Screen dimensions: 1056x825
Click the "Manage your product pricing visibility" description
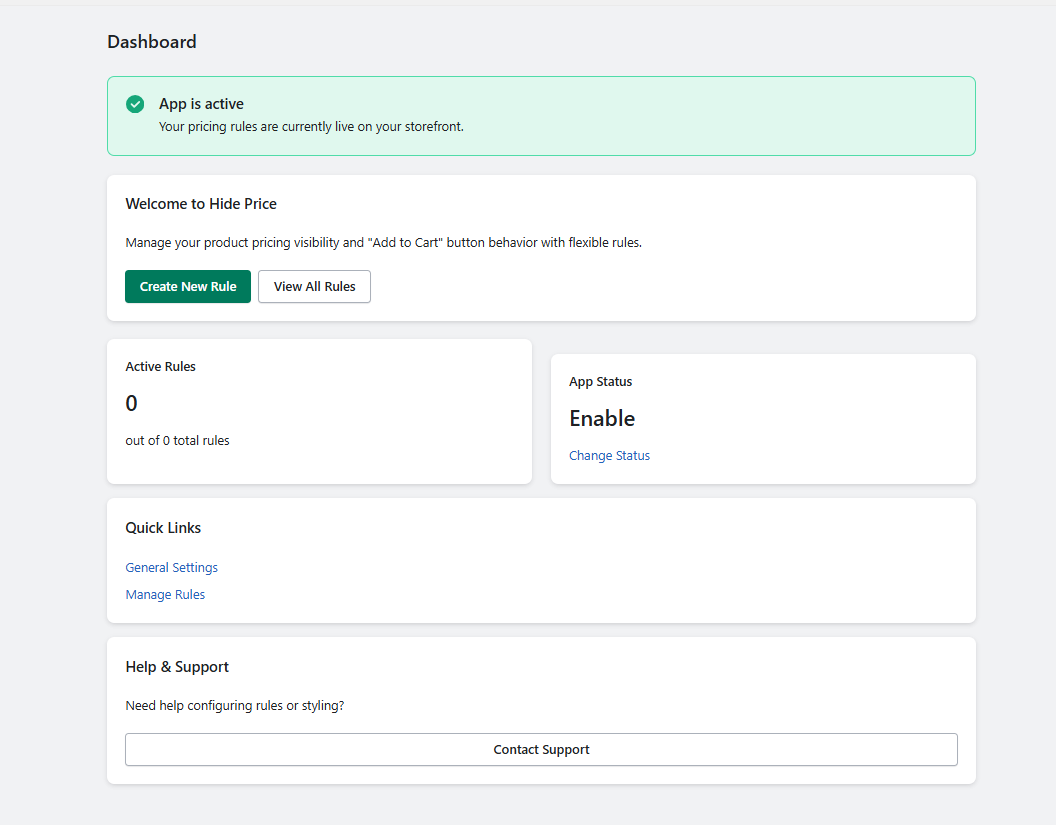[x=383, y=243]
